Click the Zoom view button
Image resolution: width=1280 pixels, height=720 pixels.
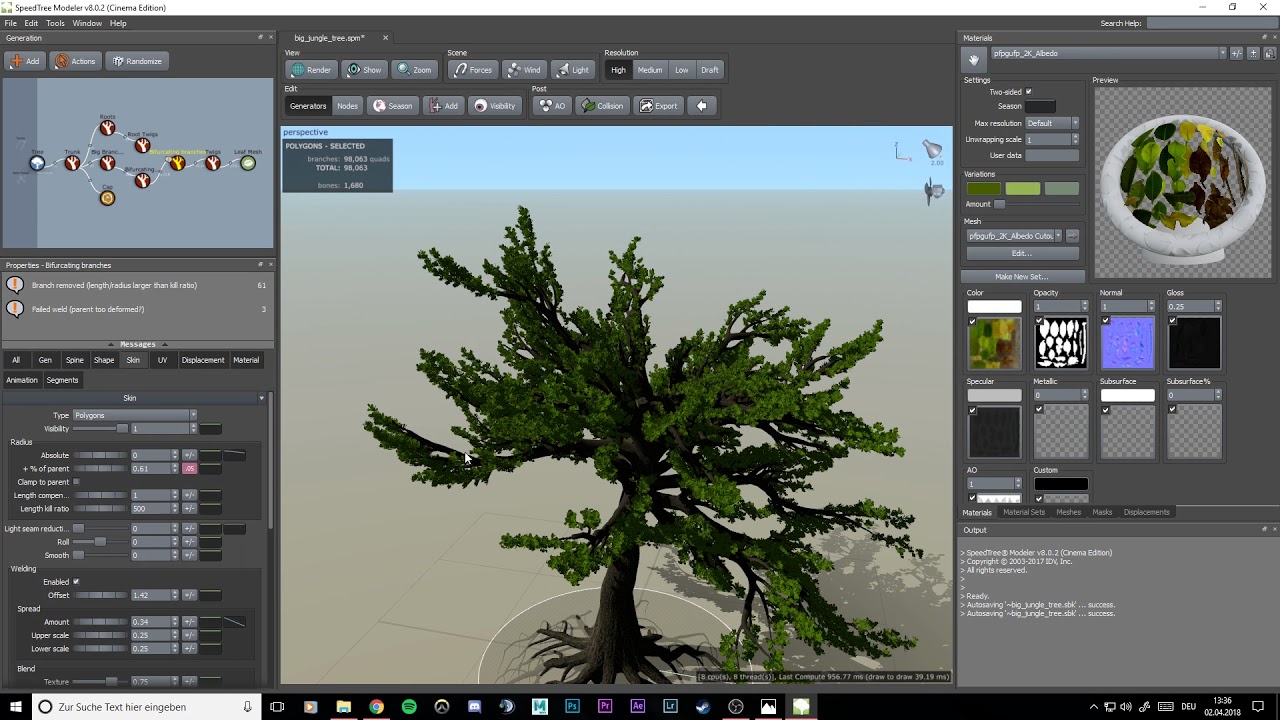pos(414,70)
